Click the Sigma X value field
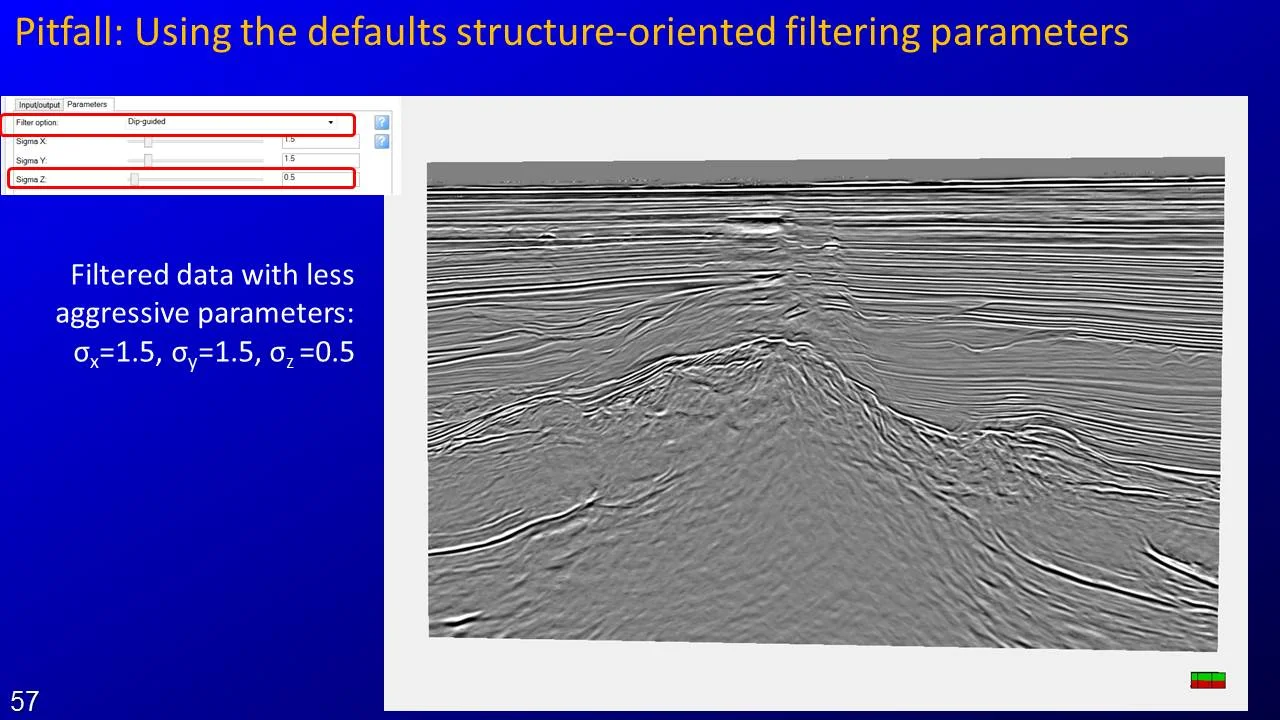The height and width of the screenshot is (720, 1280). pyautogui.click(x=320, y=141)
